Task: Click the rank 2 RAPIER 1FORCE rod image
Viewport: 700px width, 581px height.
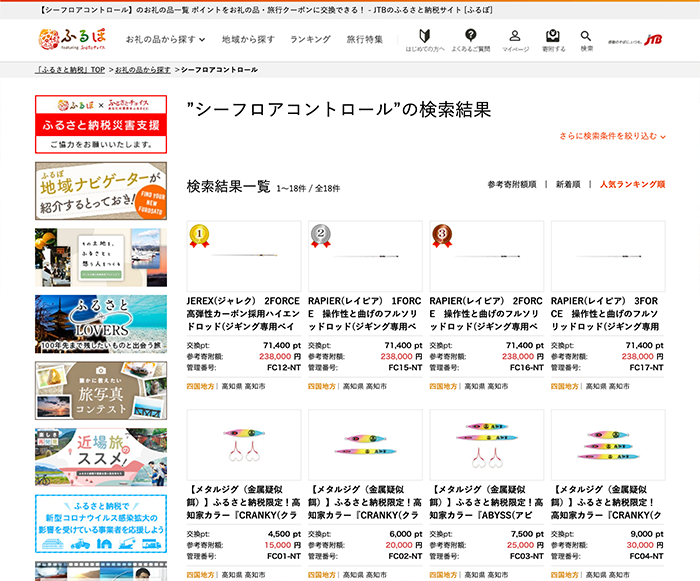Action: [365, 256]
